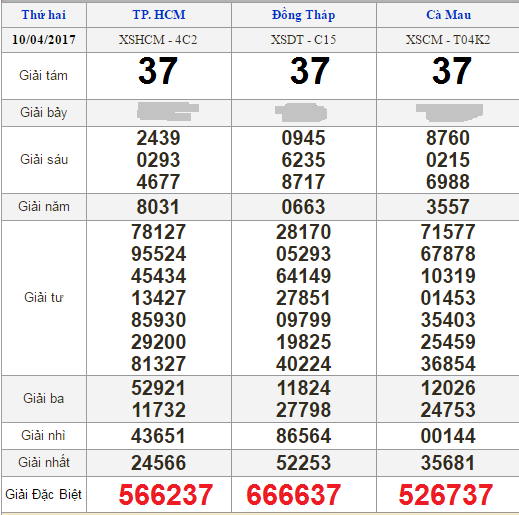Click the Giải tư row label

point(44,297)
